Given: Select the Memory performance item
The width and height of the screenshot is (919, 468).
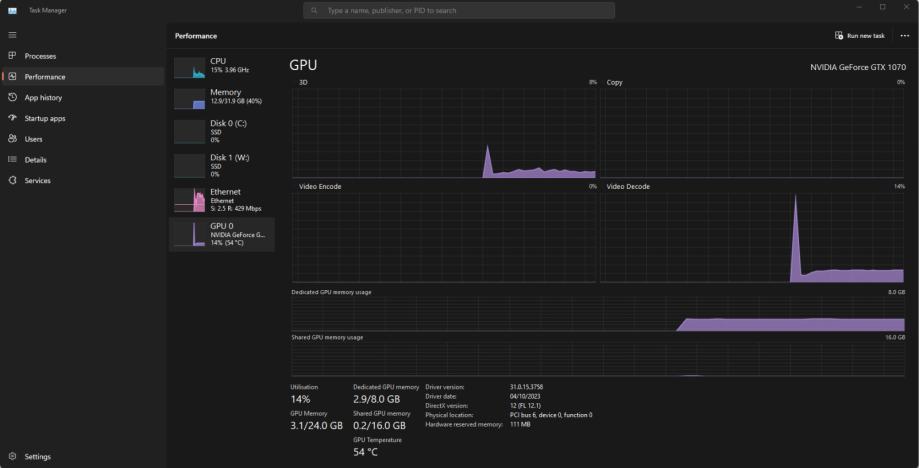Looking at the screenshot, I should pyautogui.click(x=222, y=98).
